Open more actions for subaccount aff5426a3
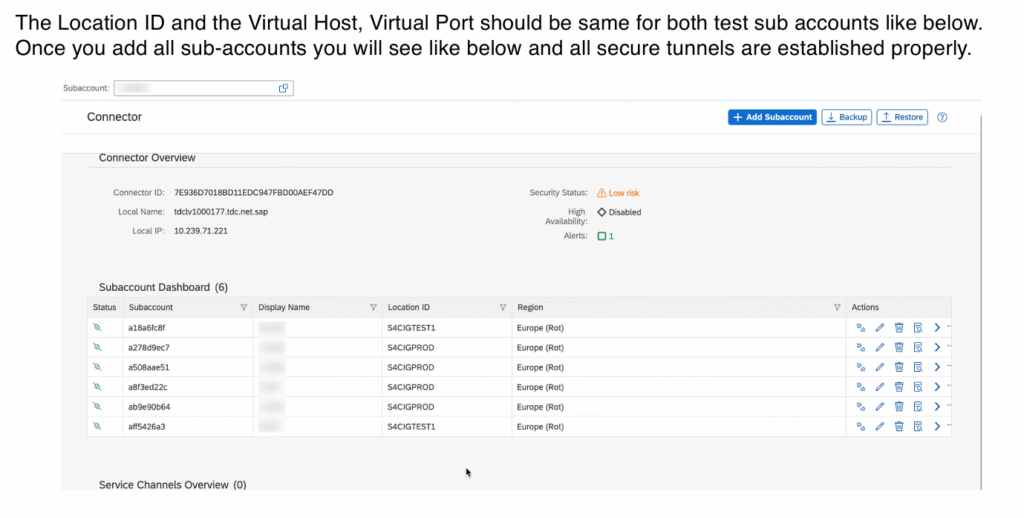Image resolution: width=1024 pixels, height=518 pixels. [948, 426]
